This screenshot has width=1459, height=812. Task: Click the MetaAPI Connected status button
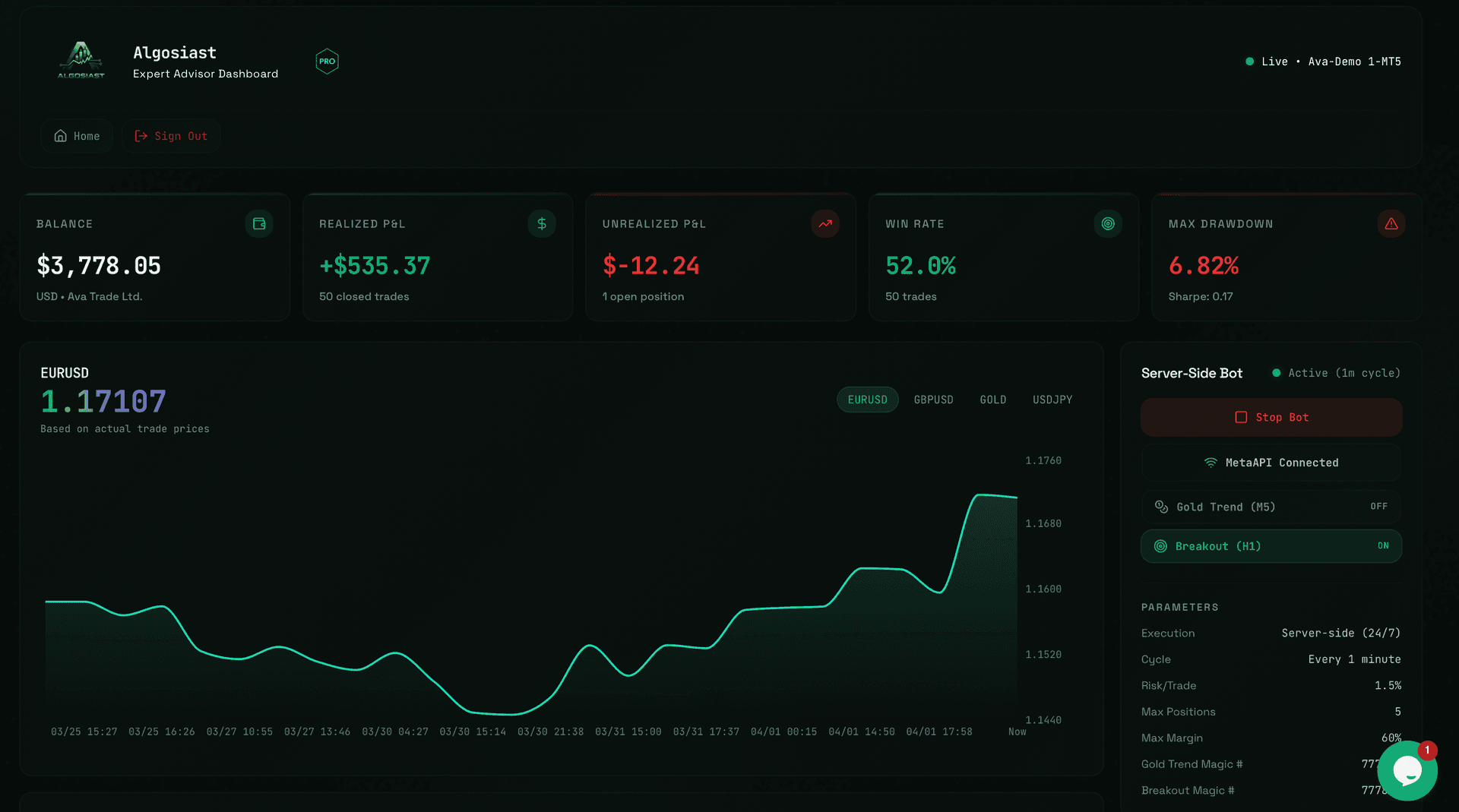coord(1271,463)
